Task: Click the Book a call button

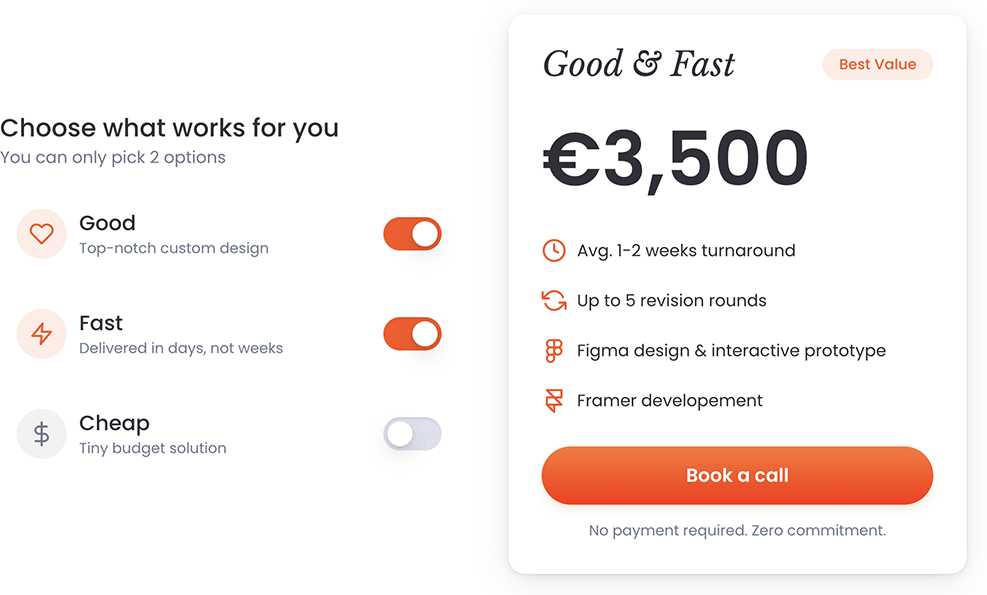Action: (737, 475)
